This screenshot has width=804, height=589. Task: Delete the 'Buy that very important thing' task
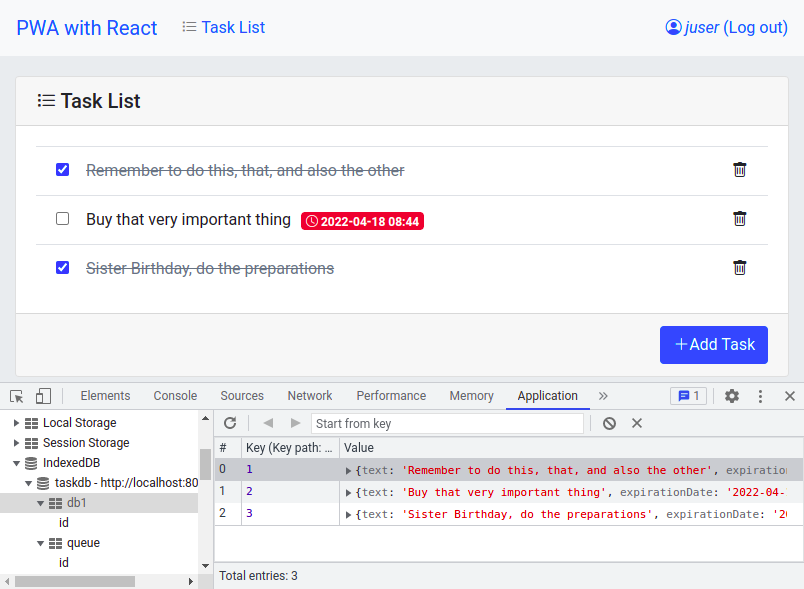tap(740, 218)
